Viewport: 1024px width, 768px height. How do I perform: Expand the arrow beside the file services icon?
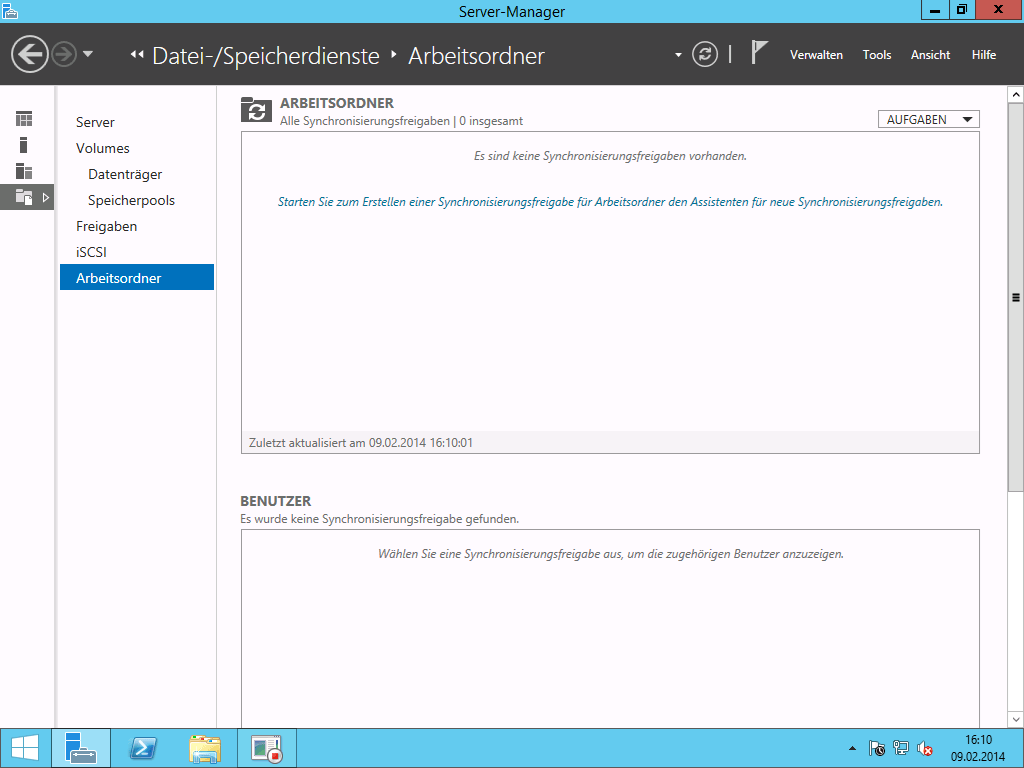tap(46, 197)
